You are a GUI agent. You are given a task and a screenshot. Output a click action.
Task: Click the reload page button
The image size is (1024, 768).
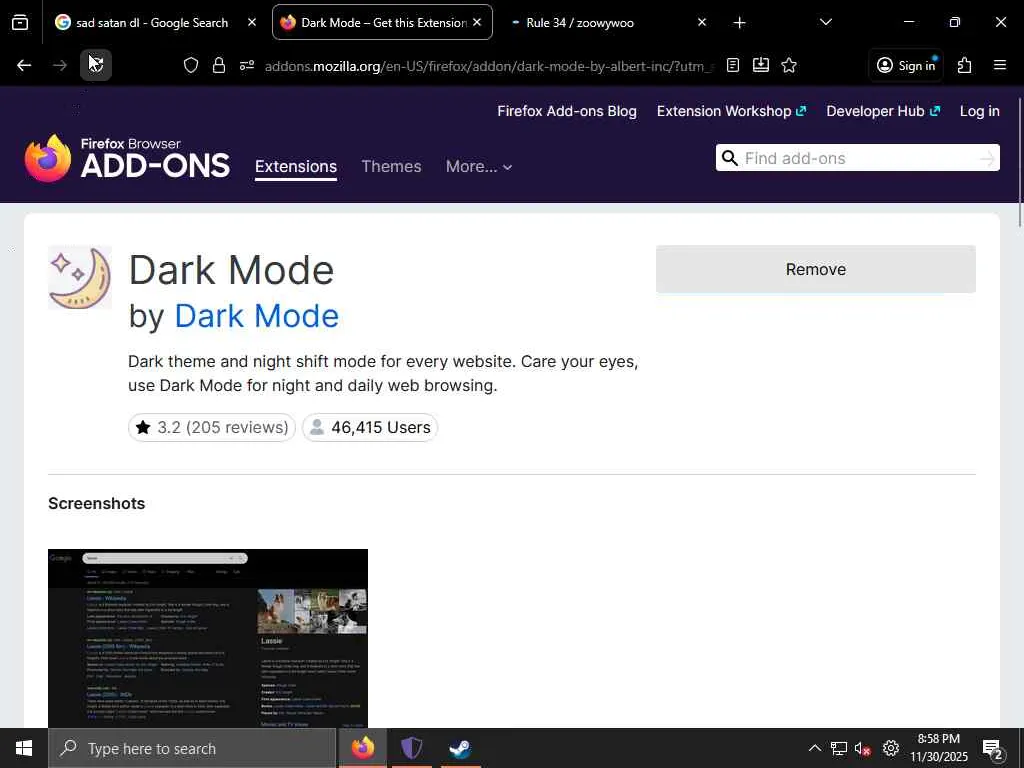click(x=96, y=65)
